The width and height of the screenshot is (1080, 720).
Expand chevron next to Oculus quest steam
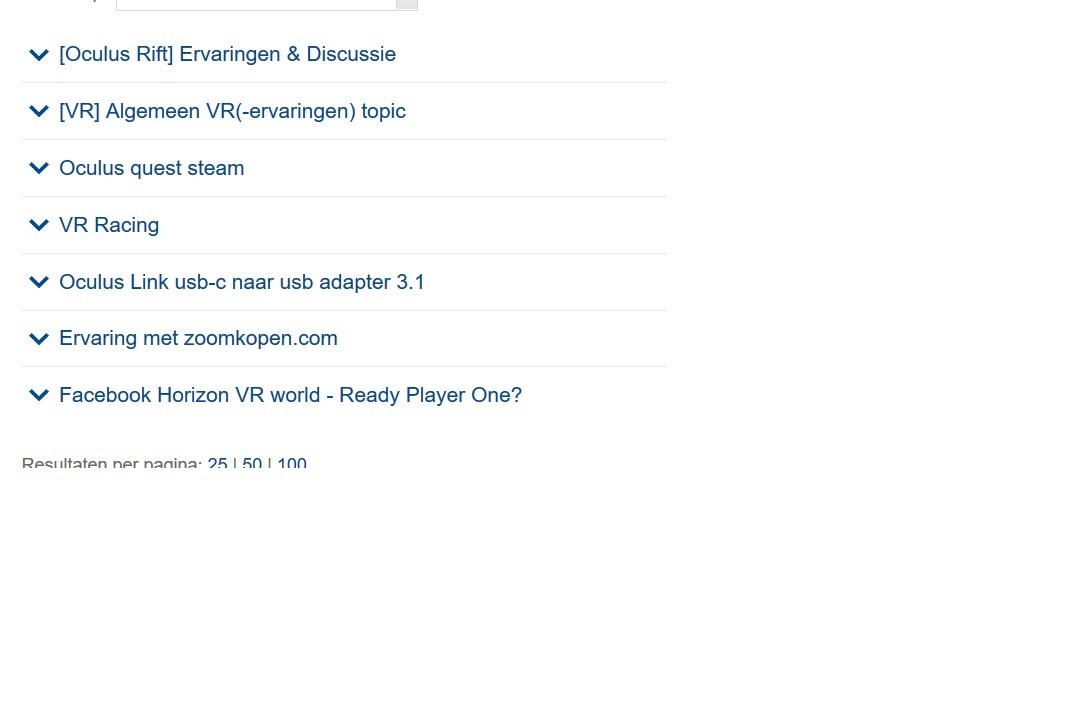coord(39,168)
